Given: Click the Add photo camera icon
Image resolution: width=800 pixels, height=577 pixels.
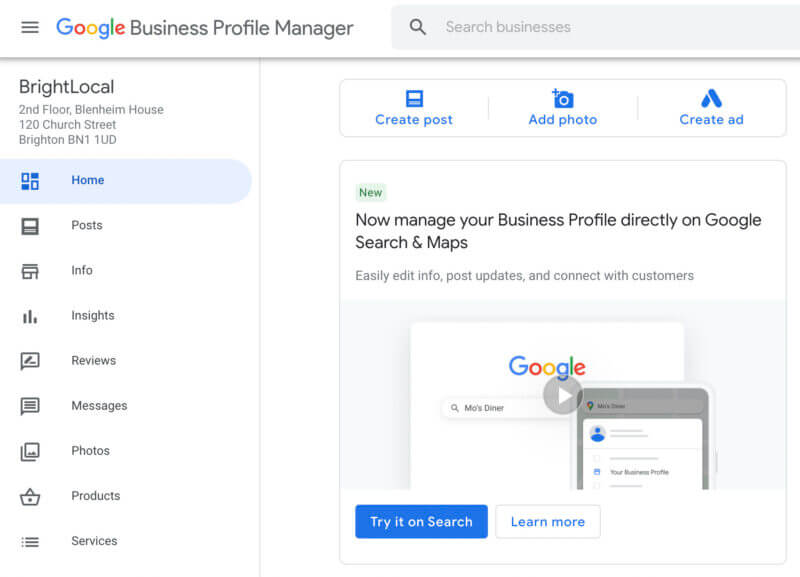Looking at the screenshot, I should [x=563, y=99].
